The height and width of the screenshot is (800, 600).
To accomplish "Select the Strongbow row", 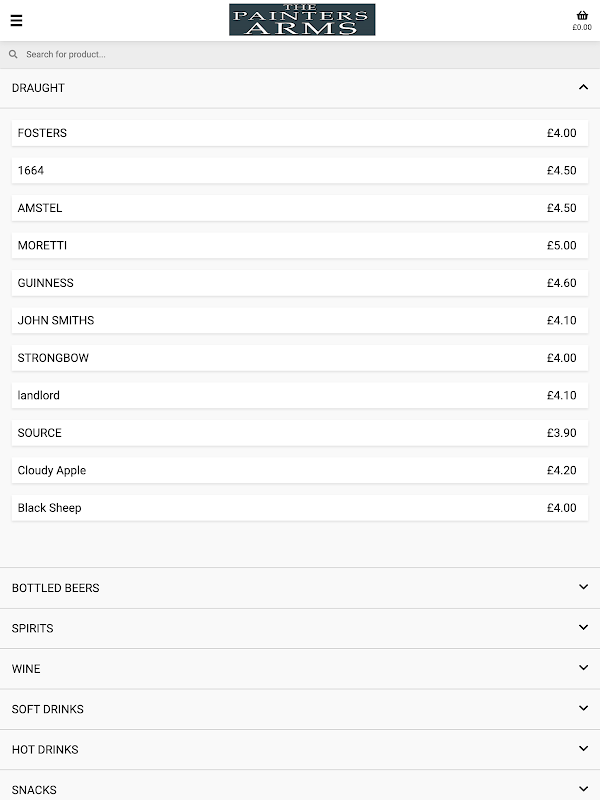I will [300, 358].
